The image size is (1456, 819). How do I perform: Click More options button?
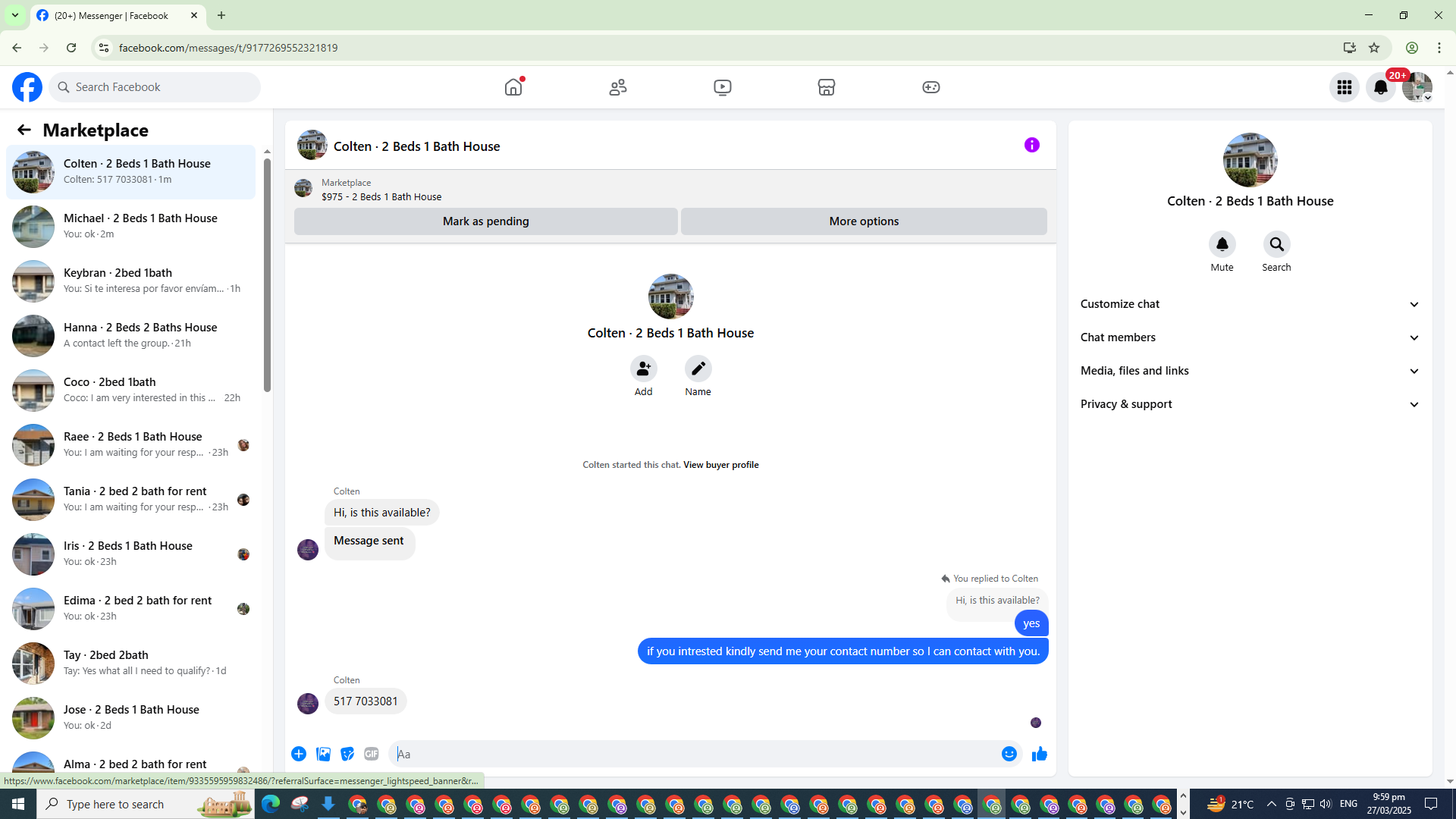click(x=864, y=221)
